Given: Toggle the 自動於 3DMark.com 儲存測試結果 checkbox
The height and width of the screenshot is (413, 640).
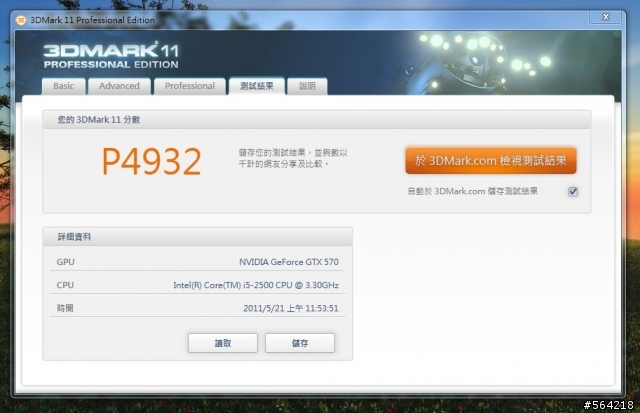Looking at the screenshot, I should pos(573,191).
